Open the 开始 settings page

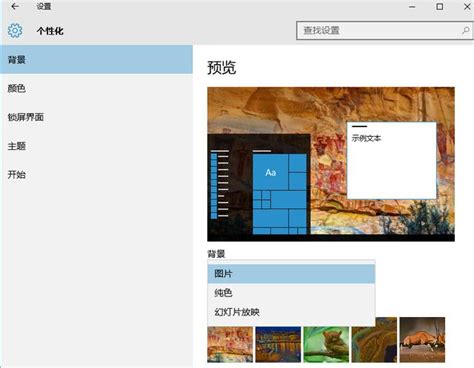click(x=96, y=174)
